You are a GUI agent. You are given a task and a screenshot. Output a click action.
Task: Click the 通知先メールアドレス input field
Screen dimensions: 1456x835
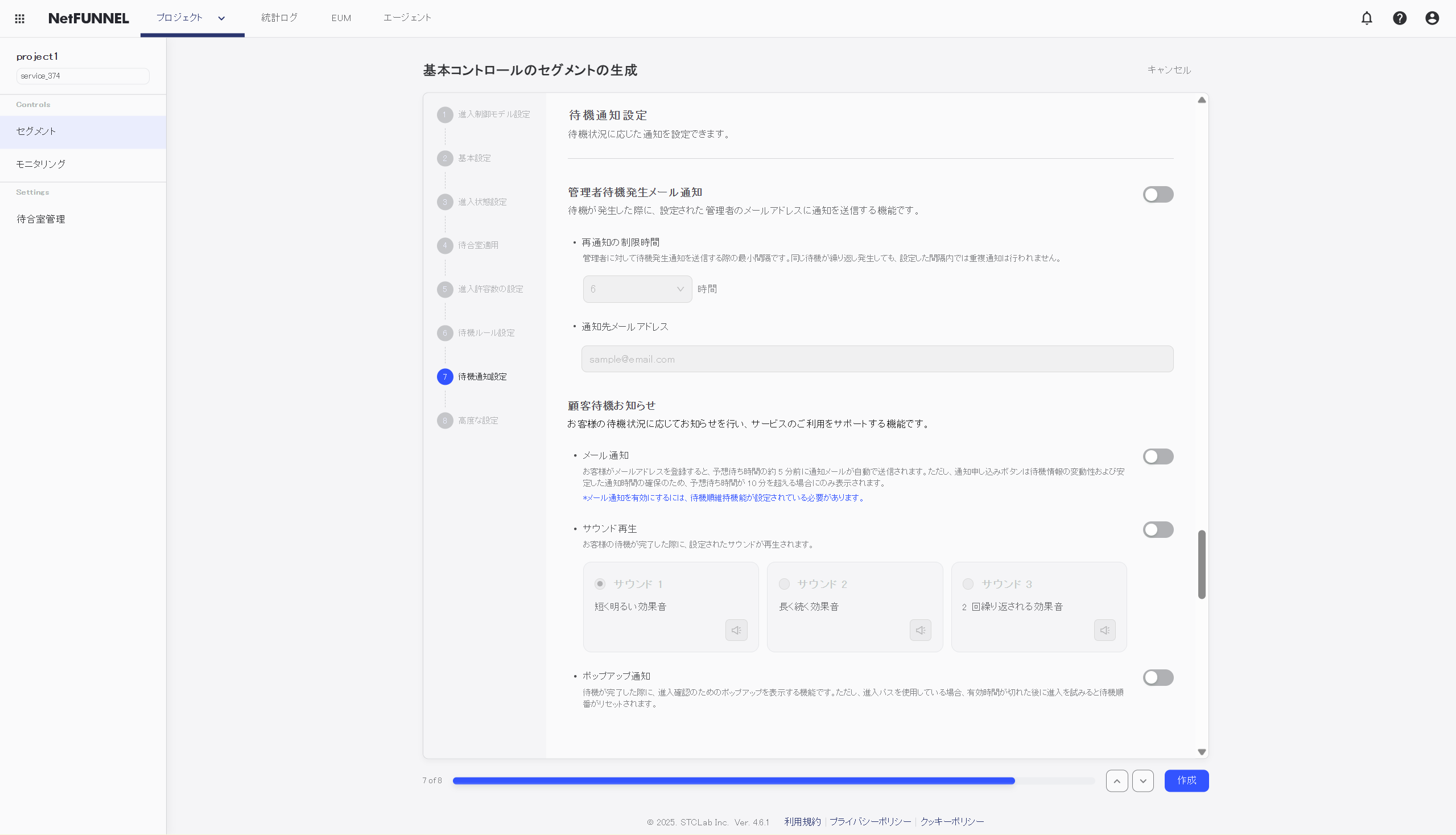tap(876, 359)
